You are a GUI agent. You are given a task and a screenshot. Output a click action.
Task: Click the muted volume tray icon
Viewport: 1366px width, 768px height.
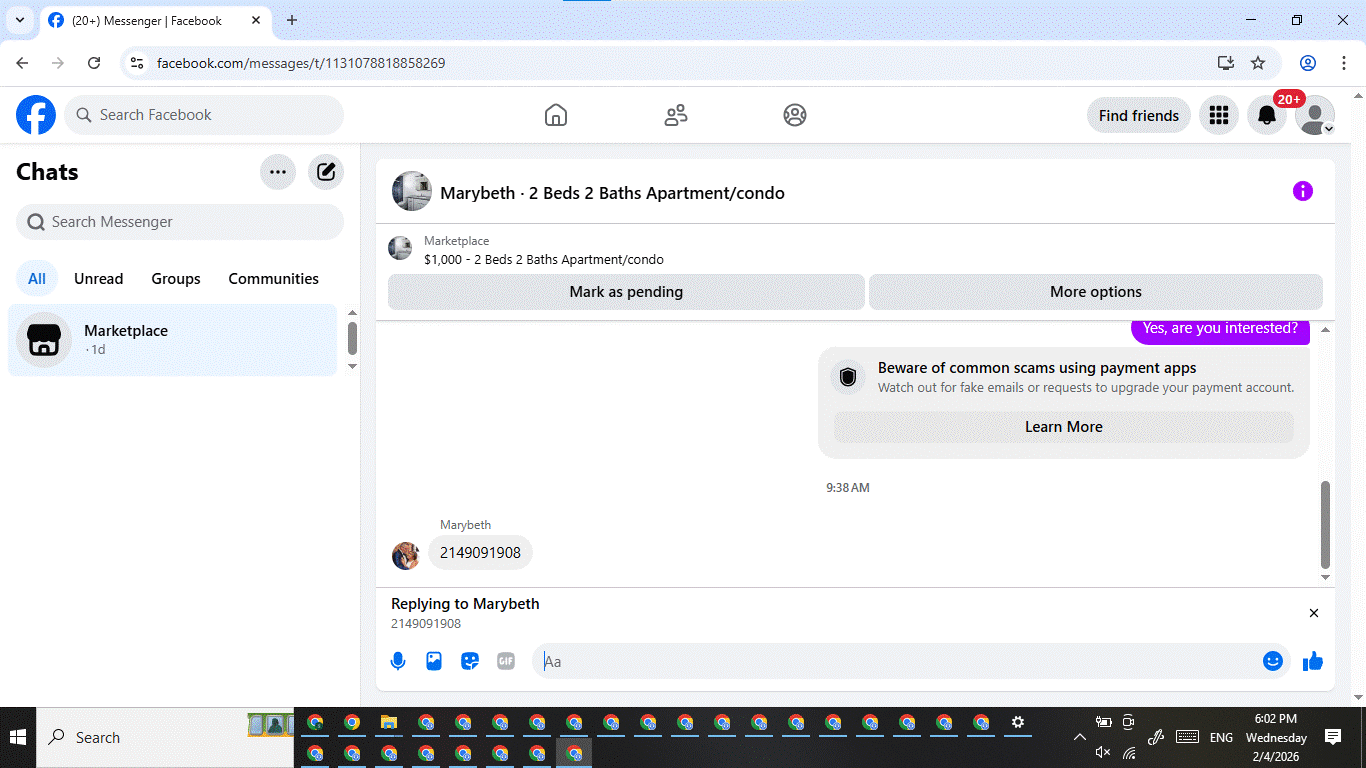pos(1103,752)
